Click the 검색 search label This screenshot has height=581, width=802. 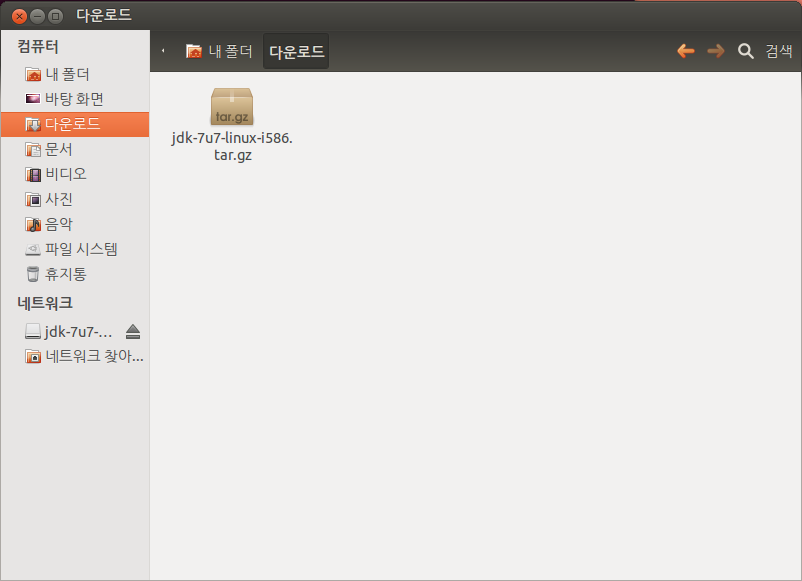(x=778, y=51)
